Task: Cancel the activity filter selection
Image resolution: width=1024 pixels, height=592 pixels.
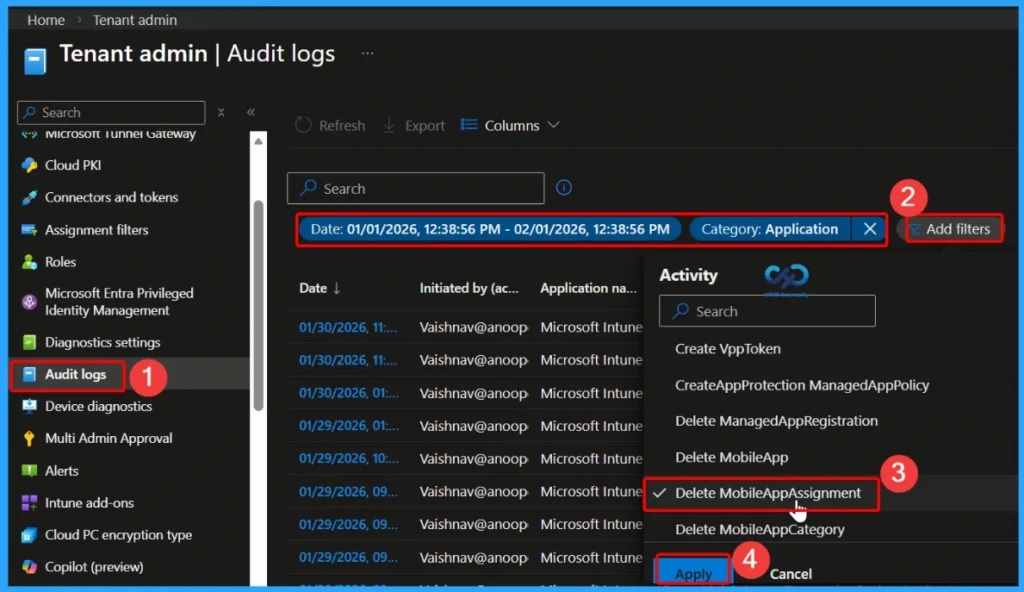Action: point(790,574)
